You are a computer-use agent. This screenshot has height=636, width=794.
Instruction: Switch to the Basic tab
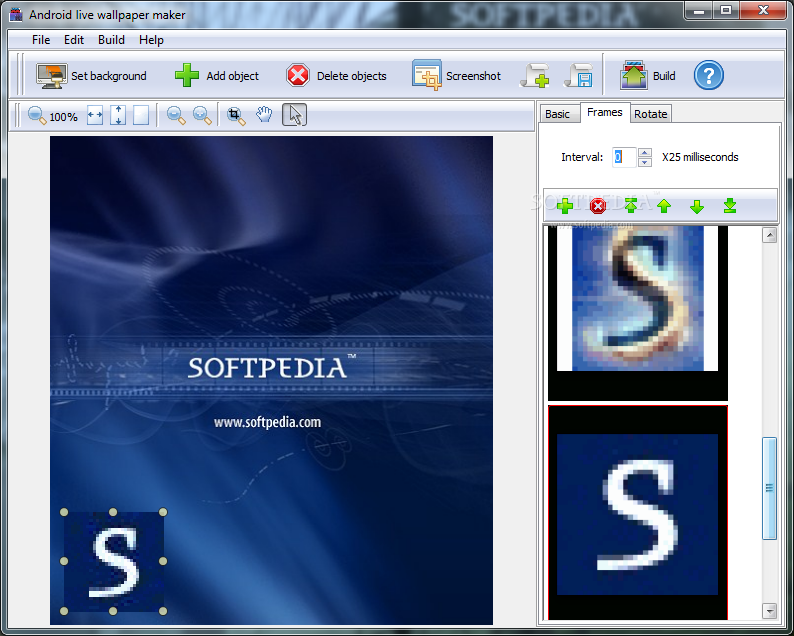point(558,114)
